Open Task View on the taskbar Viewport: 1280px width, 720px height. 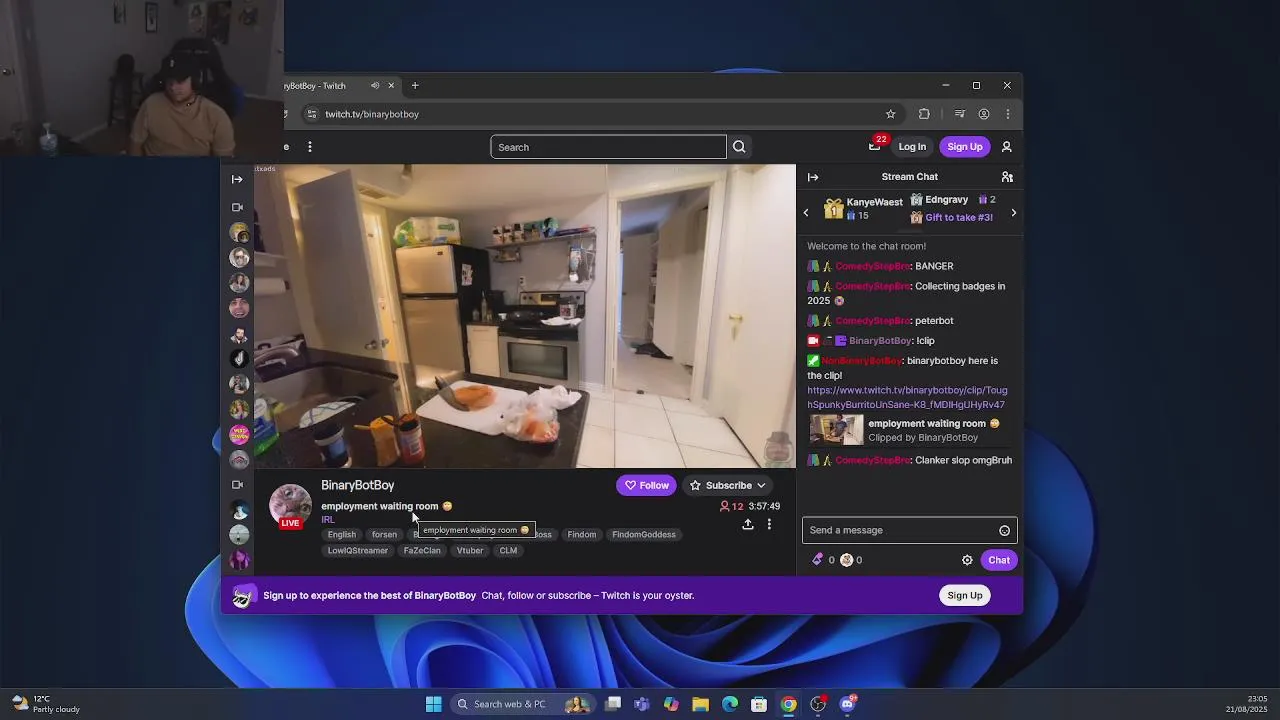(x=613, y=704)
